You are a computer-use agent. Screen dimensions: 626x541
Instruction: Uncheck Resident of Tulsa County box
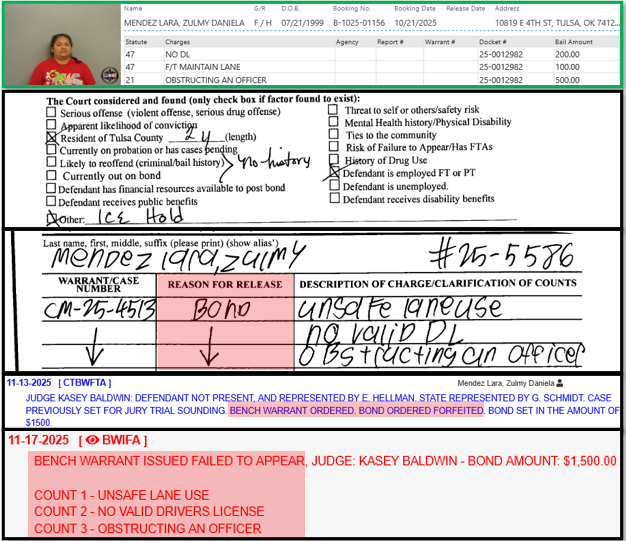tap(51, 138)
